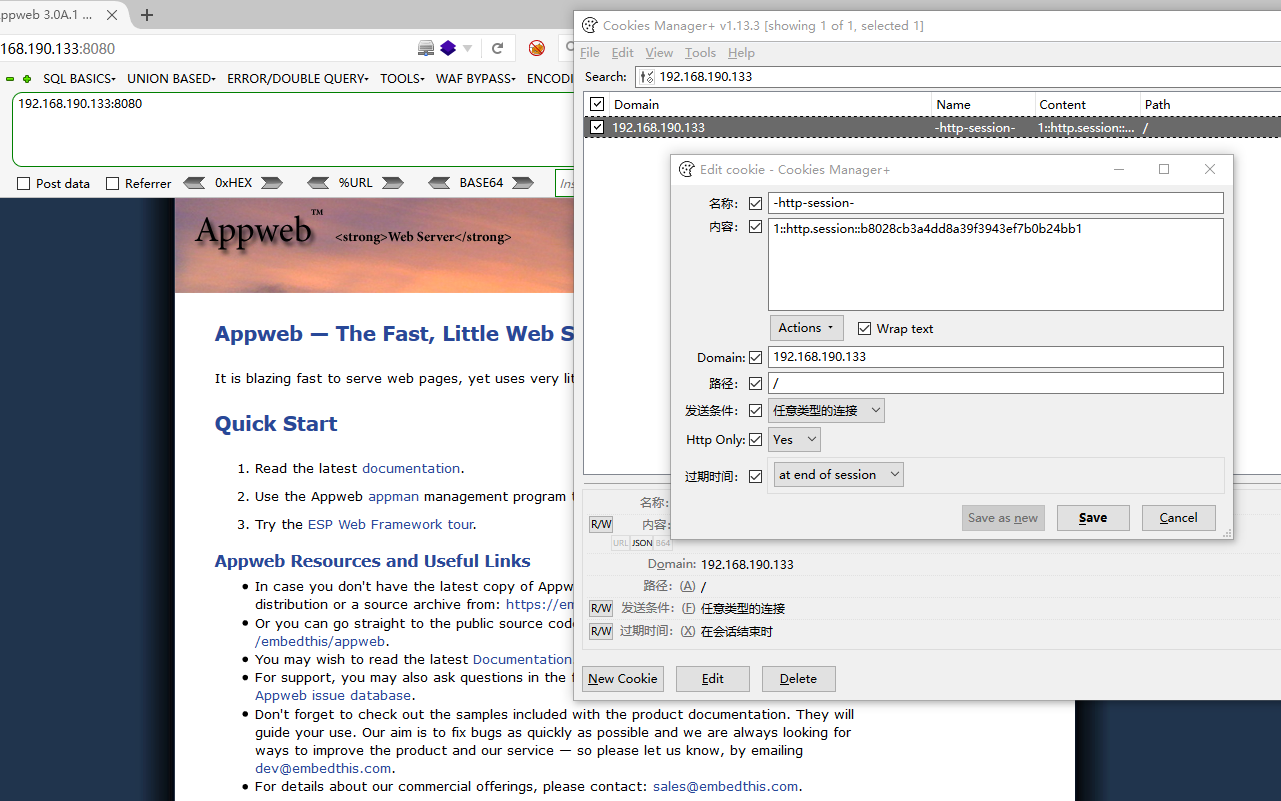Image resolution: width=1281 pixels, height=801 pixels.
Task: Open the 'at end of session' expiry dropdown
Action: [x=839, y=475]
